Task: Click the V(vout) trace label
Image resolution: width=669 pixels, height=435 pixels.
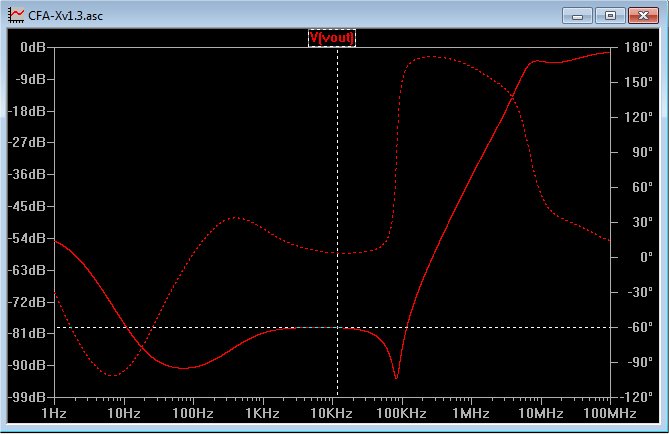Action: tap(332, 38)
